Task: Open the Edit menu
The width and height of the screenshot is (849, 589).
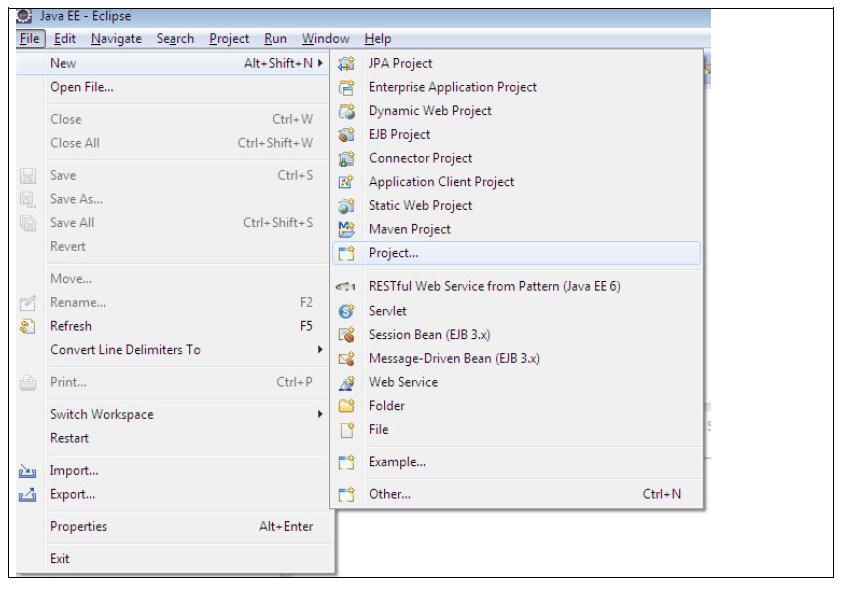Action: click(64, 39)
